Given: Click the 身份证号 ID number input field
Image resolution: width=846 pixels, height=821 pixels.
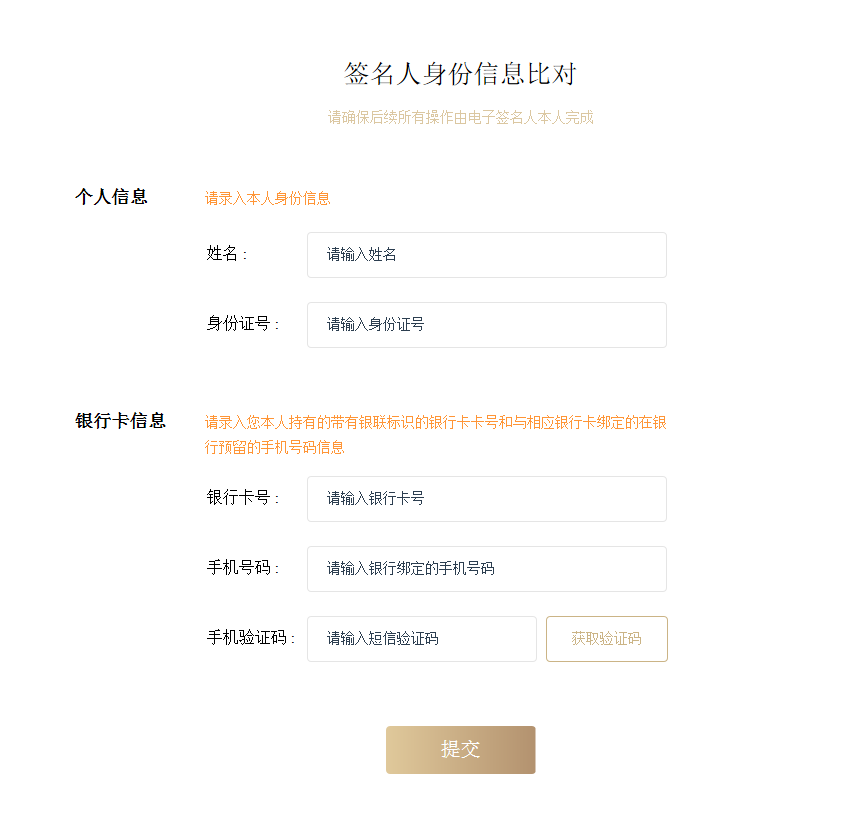Looking at the screenshot, I should [x=486, y=325].
